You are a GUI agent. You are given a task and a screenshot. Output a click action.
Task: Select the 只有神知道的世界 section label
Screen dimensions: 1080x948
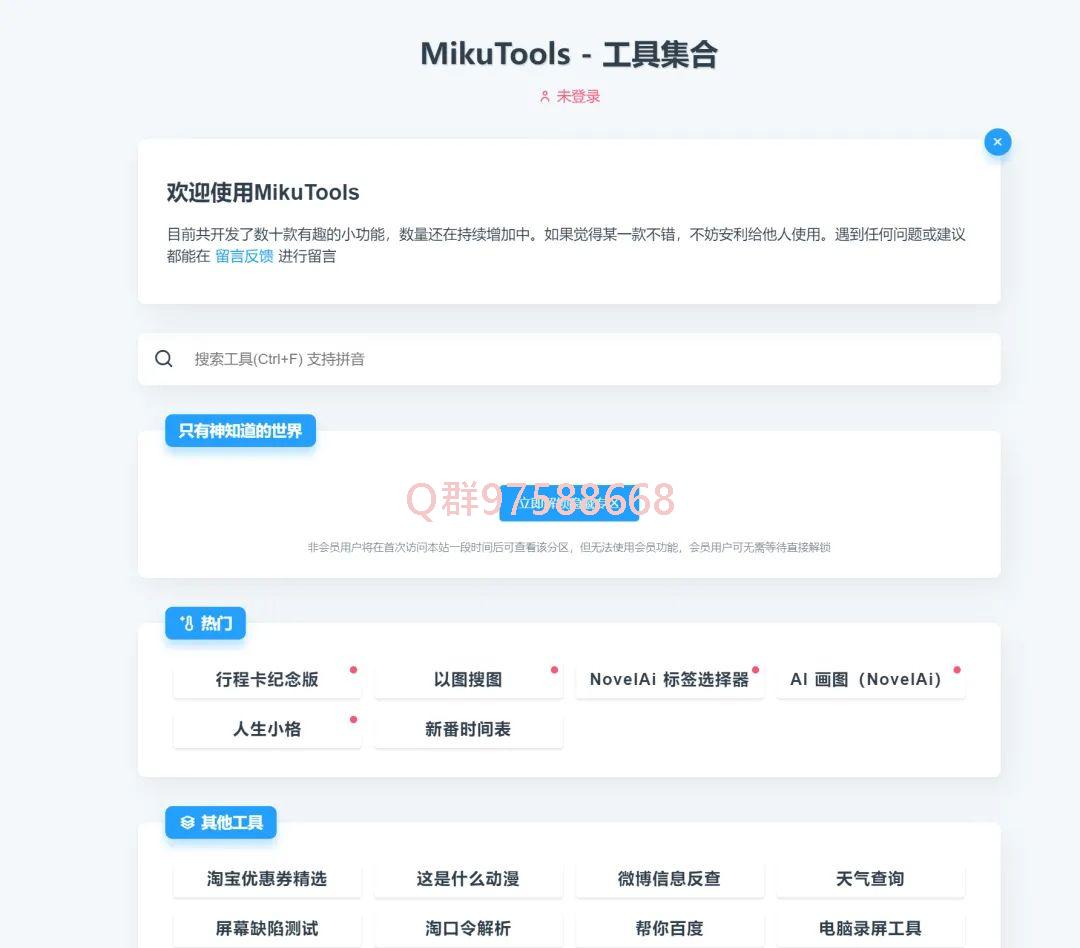pyautogui.click(x=240, y=431)
